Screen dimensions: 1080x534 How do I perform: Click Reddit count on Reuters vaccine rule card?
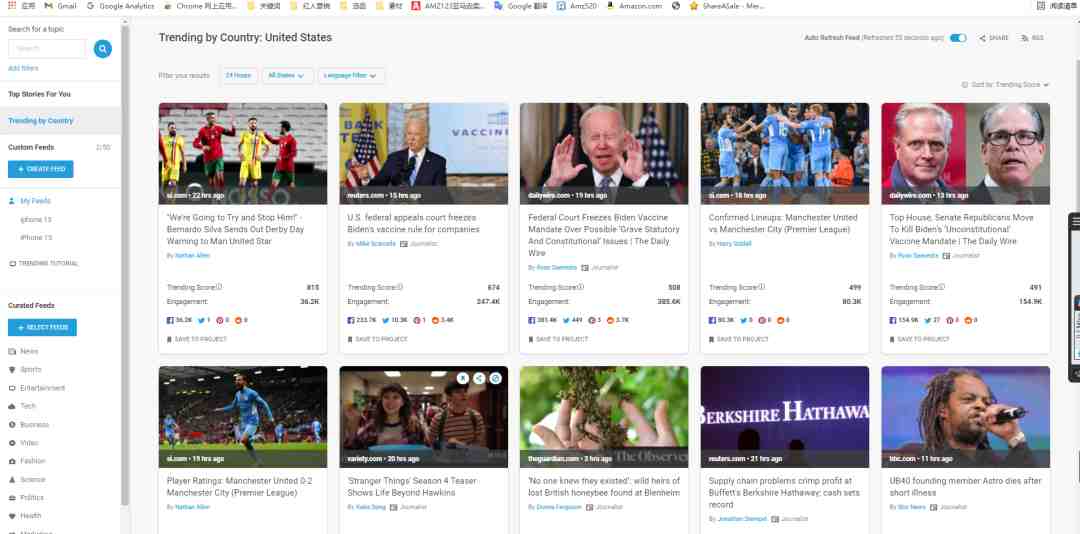click(442, 320)
